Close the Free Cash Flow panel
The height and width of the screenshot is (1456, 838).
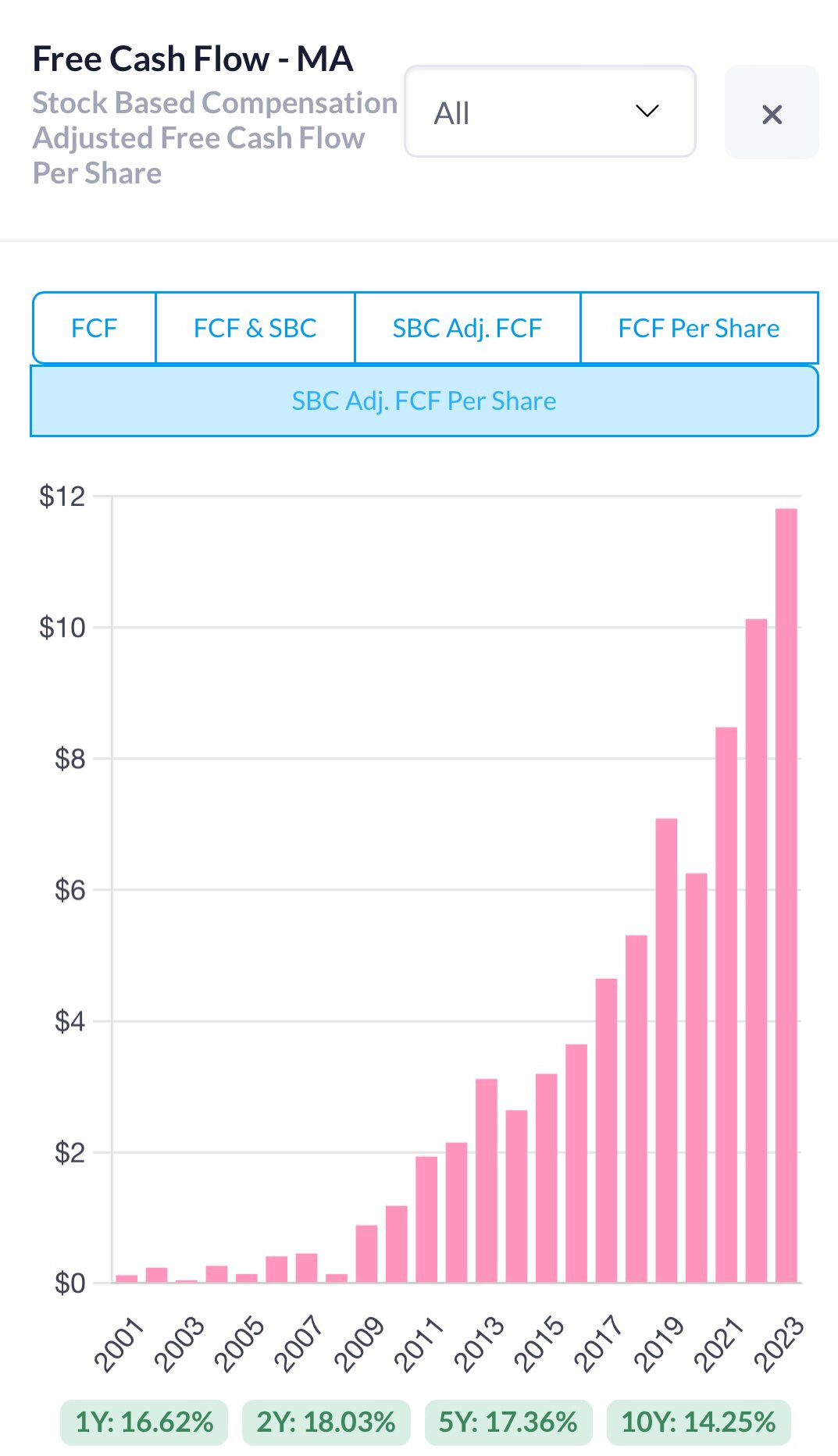[772, 114]
